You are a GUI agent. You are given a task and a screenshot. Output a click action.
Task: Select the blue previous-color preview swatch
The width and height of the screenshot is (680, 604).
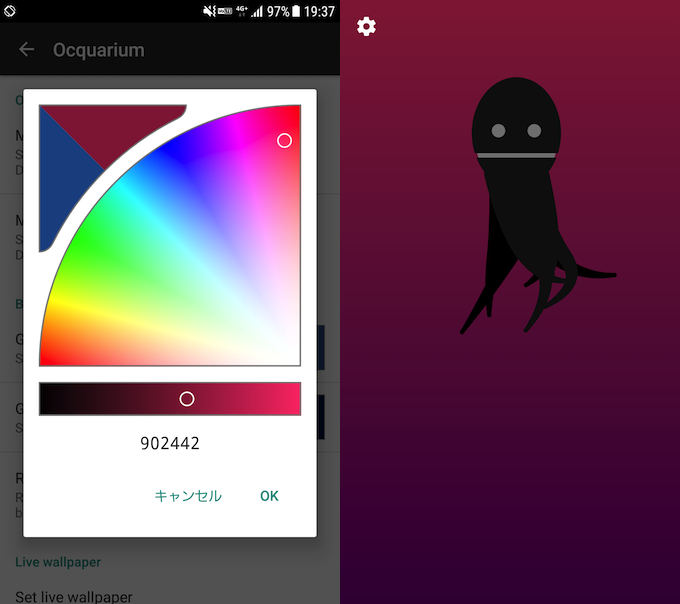[x=63, y=182]
